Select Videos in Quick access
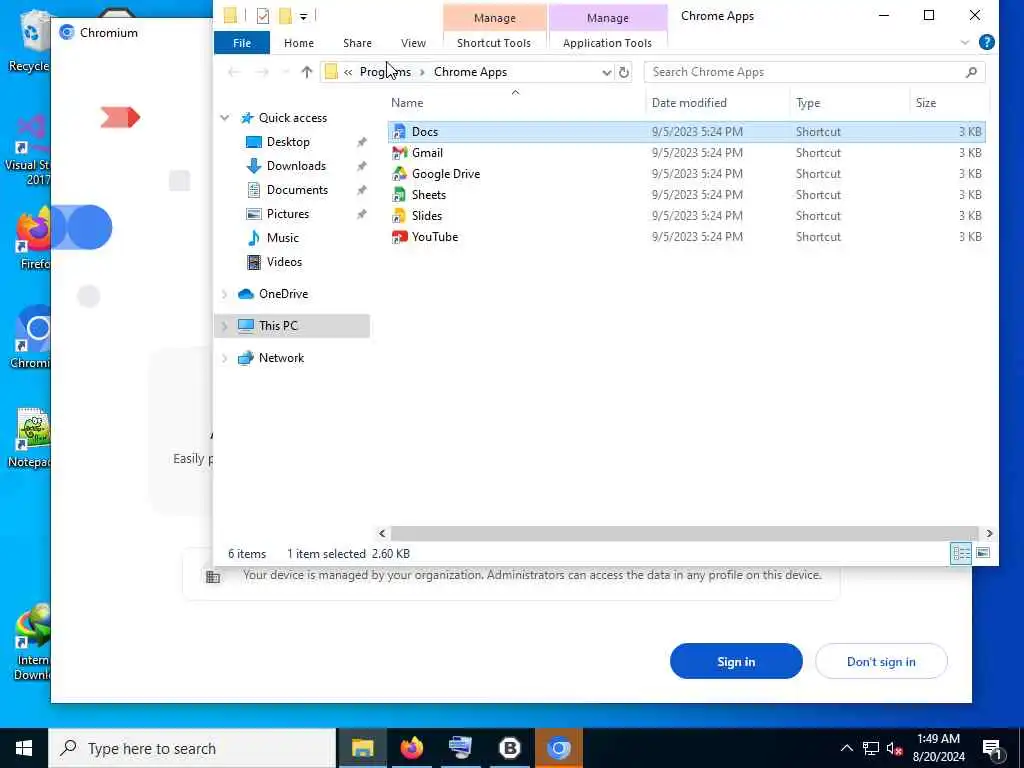This screenshot has width=1024, height=768. tap(284, 263)
